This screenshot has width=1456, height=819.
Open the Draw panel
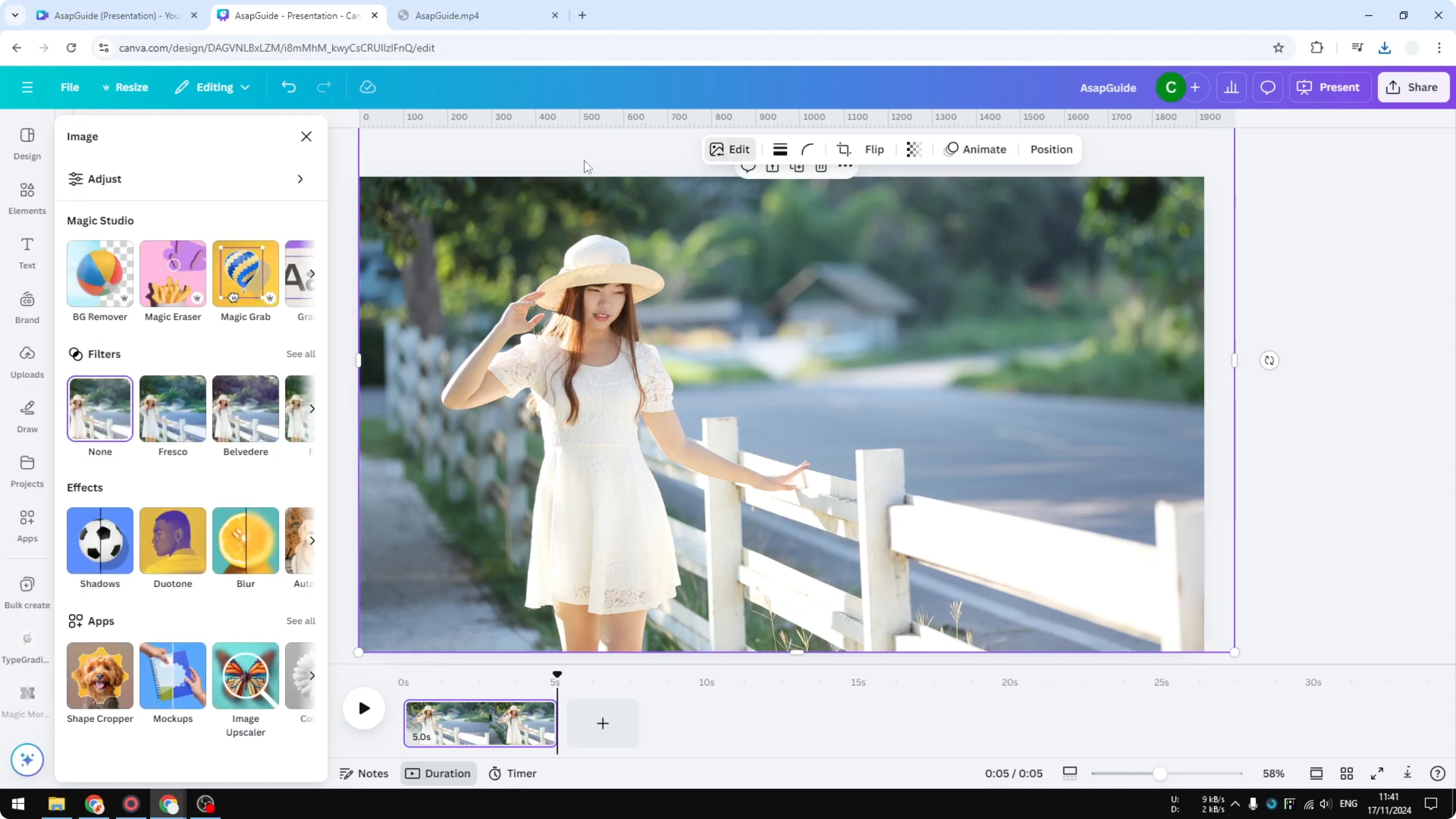click(x=27, y=415)
